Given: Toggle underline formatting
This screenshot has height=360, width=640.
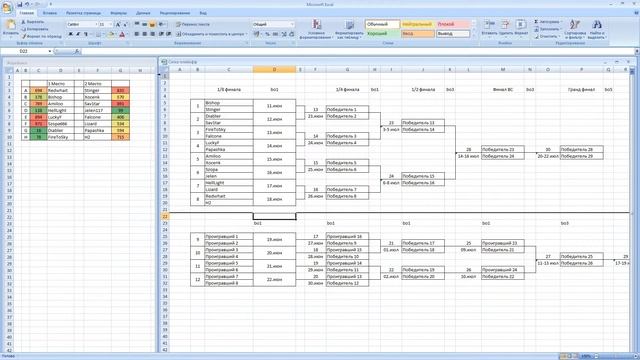Looking at the screenshot, I should [x=85, y=35].
